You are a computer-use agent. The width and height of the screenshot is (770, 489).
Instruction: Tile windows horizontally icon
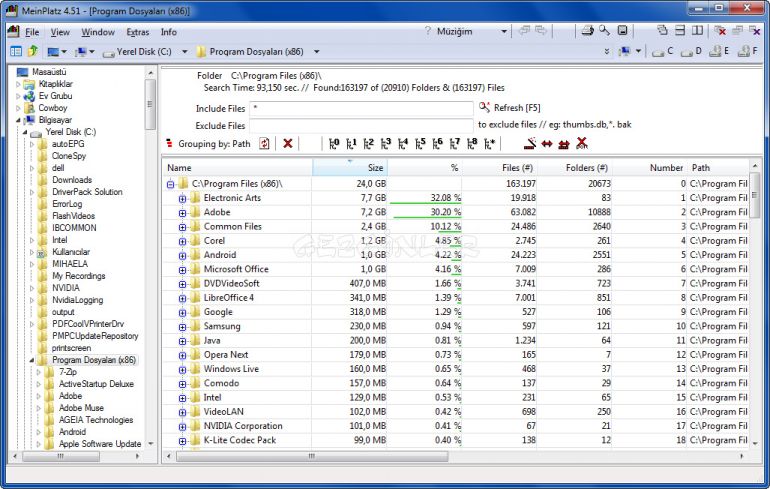tap(680, 31)
